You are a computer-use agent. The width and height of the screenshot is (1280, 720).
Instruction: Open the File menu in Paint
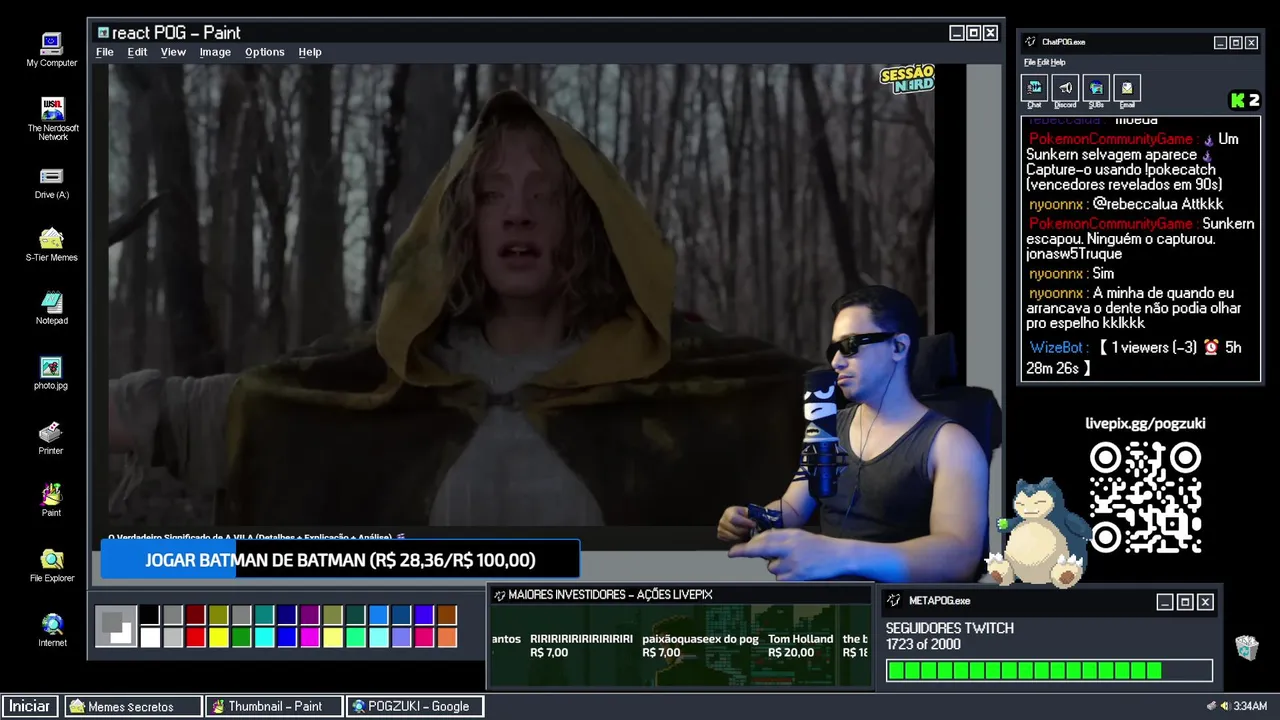click(104, 52)
